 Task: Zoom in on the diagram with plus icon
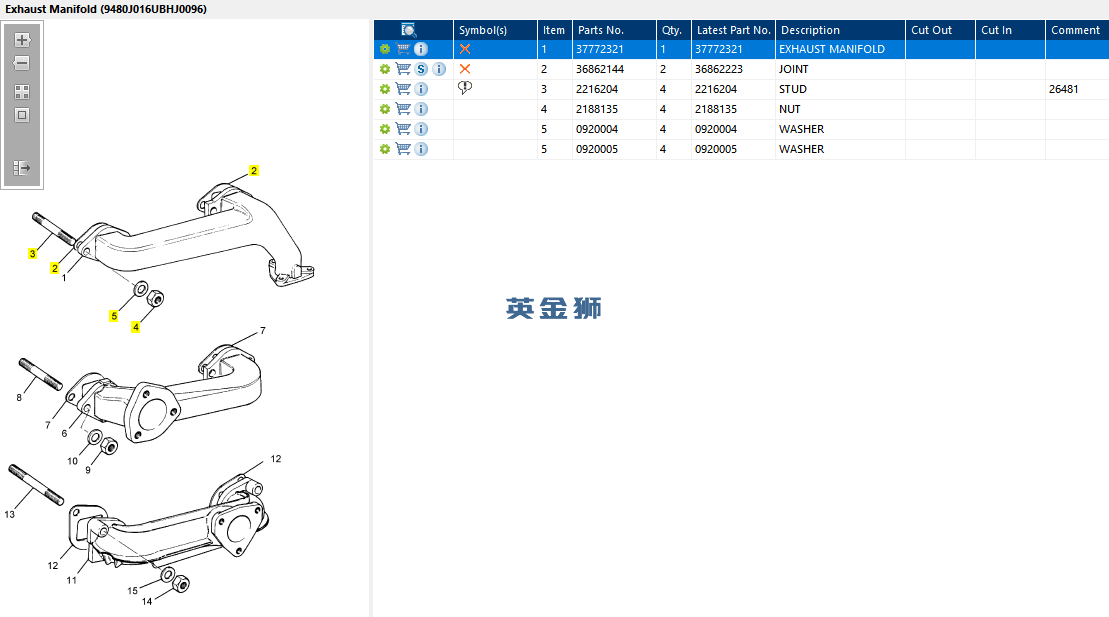point(22,40)
